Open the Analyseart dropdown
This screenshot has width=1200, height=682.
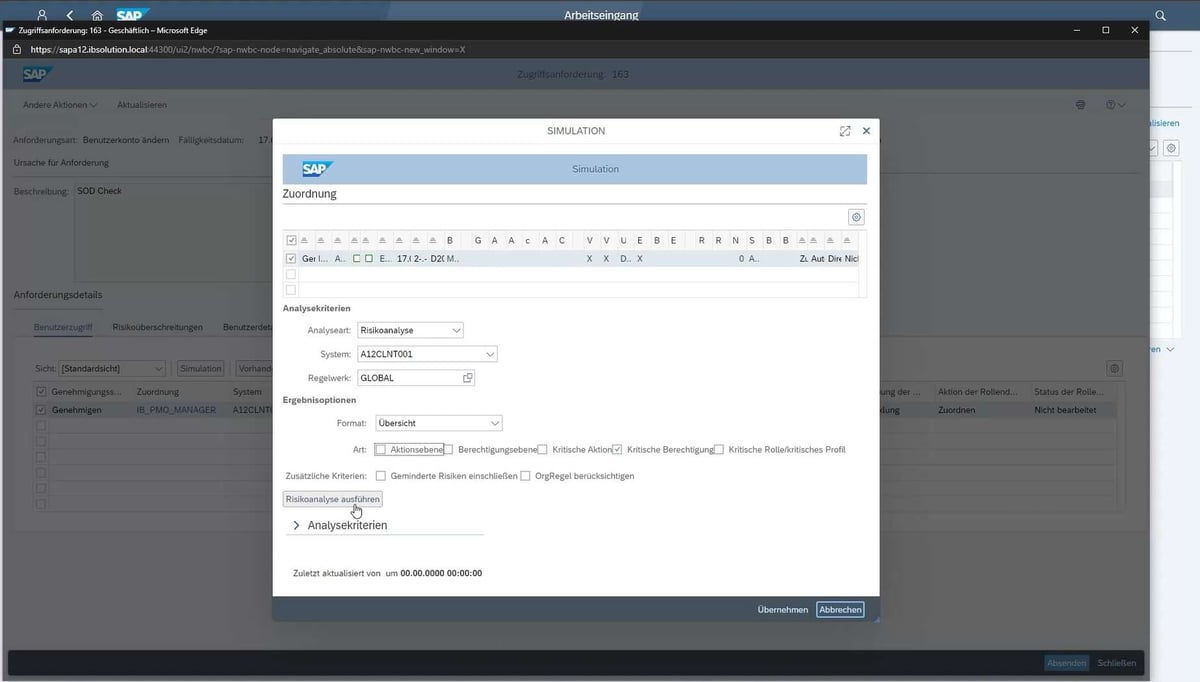[410, 330]
